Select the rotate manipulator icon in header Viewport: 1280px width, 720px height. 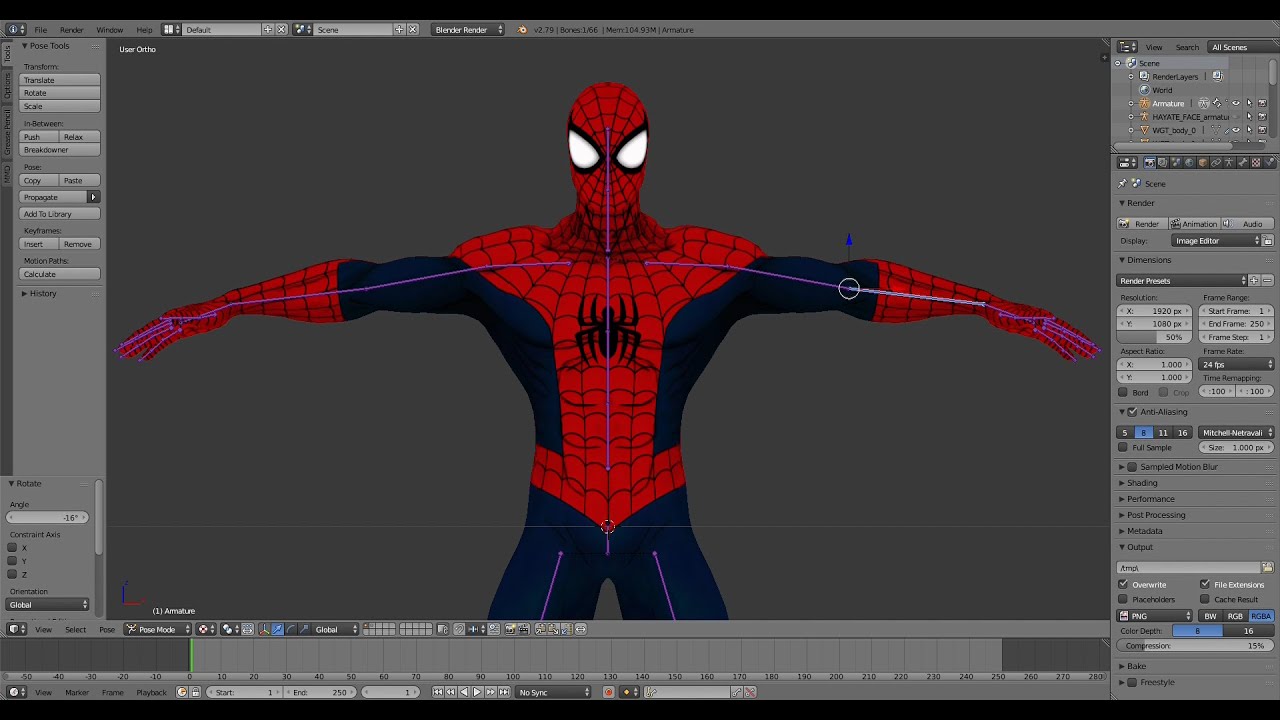[x=291, y=629]
